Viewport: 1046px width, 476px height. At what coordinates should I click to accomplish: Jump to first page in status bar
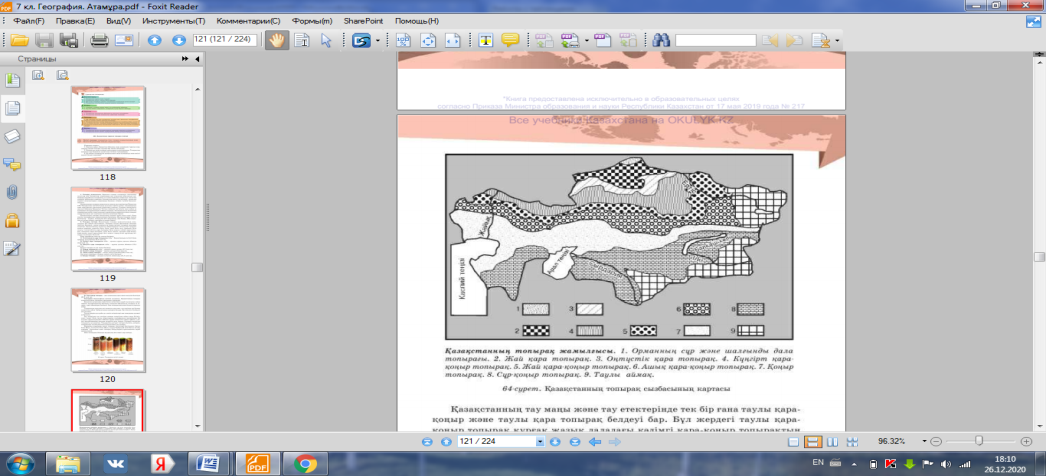428,441
